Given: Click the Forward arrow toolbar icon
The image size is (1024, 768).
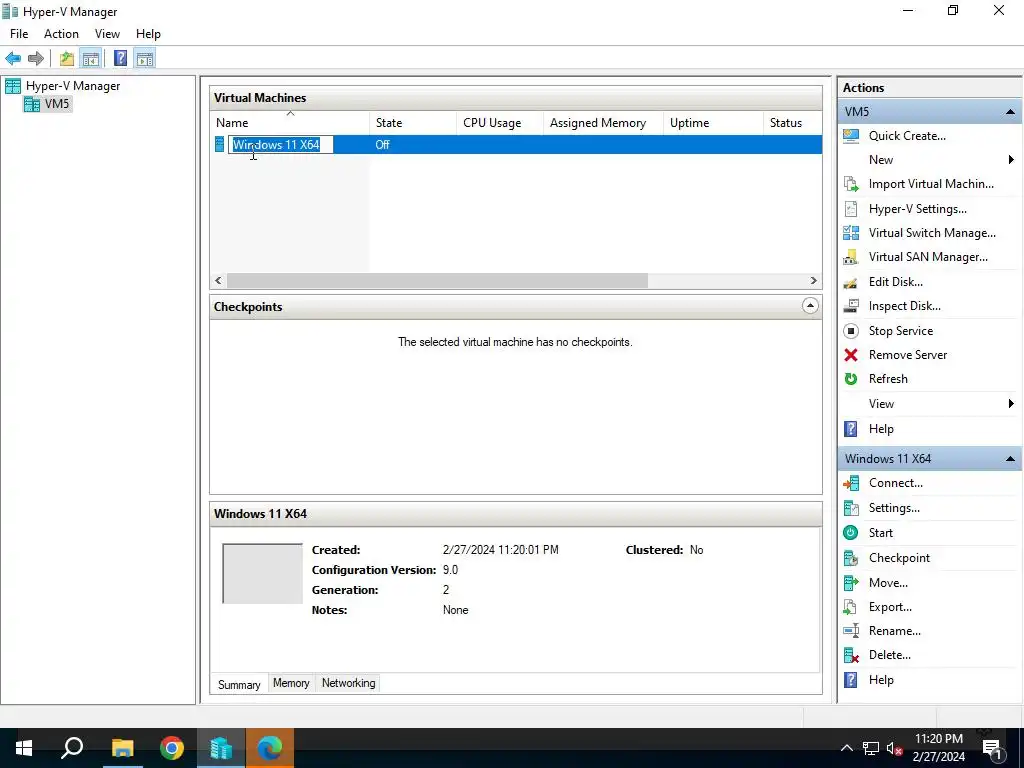Looking at the screenshot, I should (x=36, y=59).
